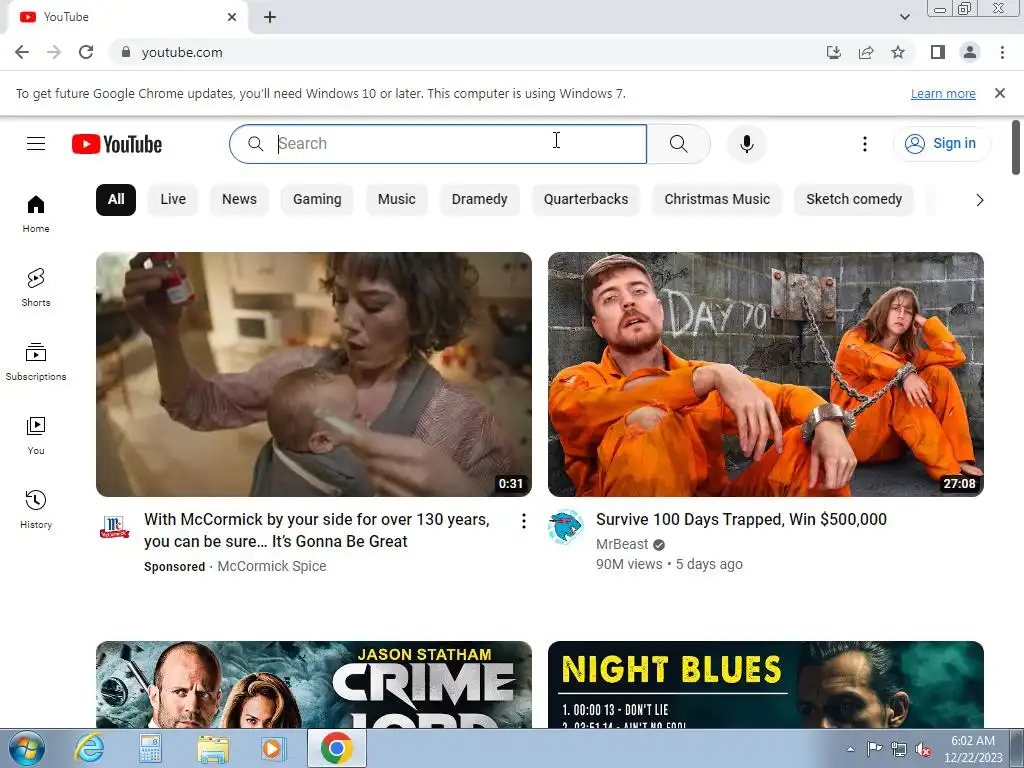This screenshot has height=768, width=1024.
Task: Show hidden system tray icons
Action: coord(850,749)
